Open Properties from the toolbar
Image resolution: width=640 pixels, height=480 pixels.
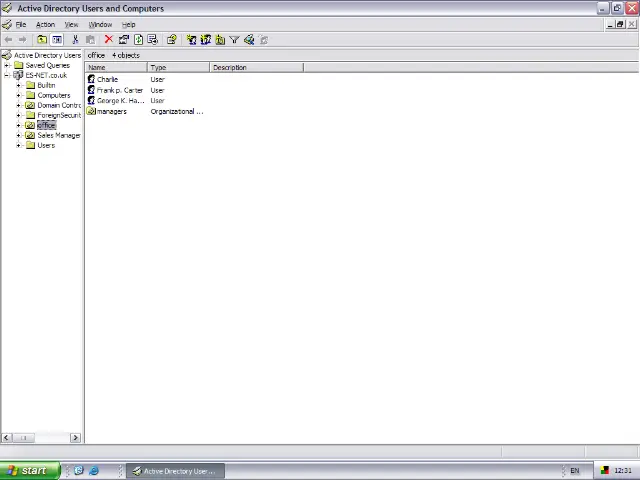pyautogui.click(x=124, y=40)
